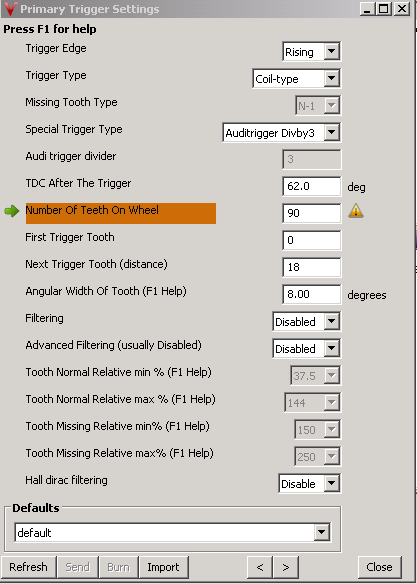Click the Close button at bottom
Image resolution: width=417 pixels, height=584 pixels.
coord(379,567)
